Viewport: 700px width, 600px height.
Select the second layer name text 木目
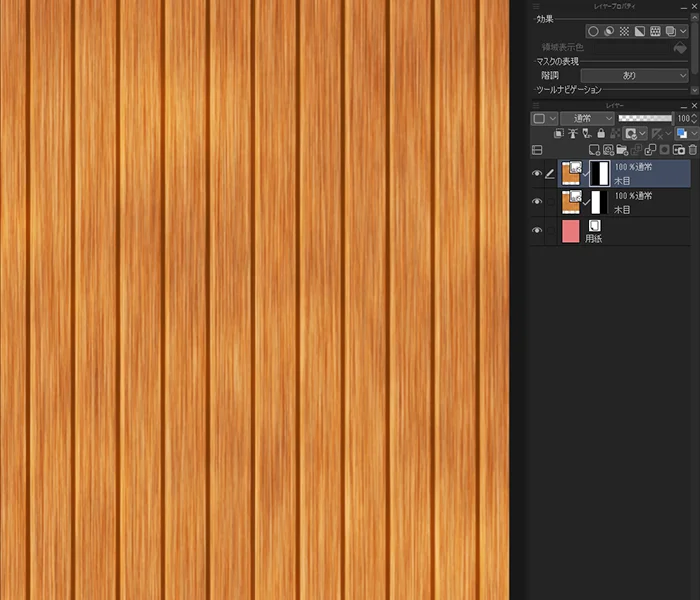tap(622, 209)
